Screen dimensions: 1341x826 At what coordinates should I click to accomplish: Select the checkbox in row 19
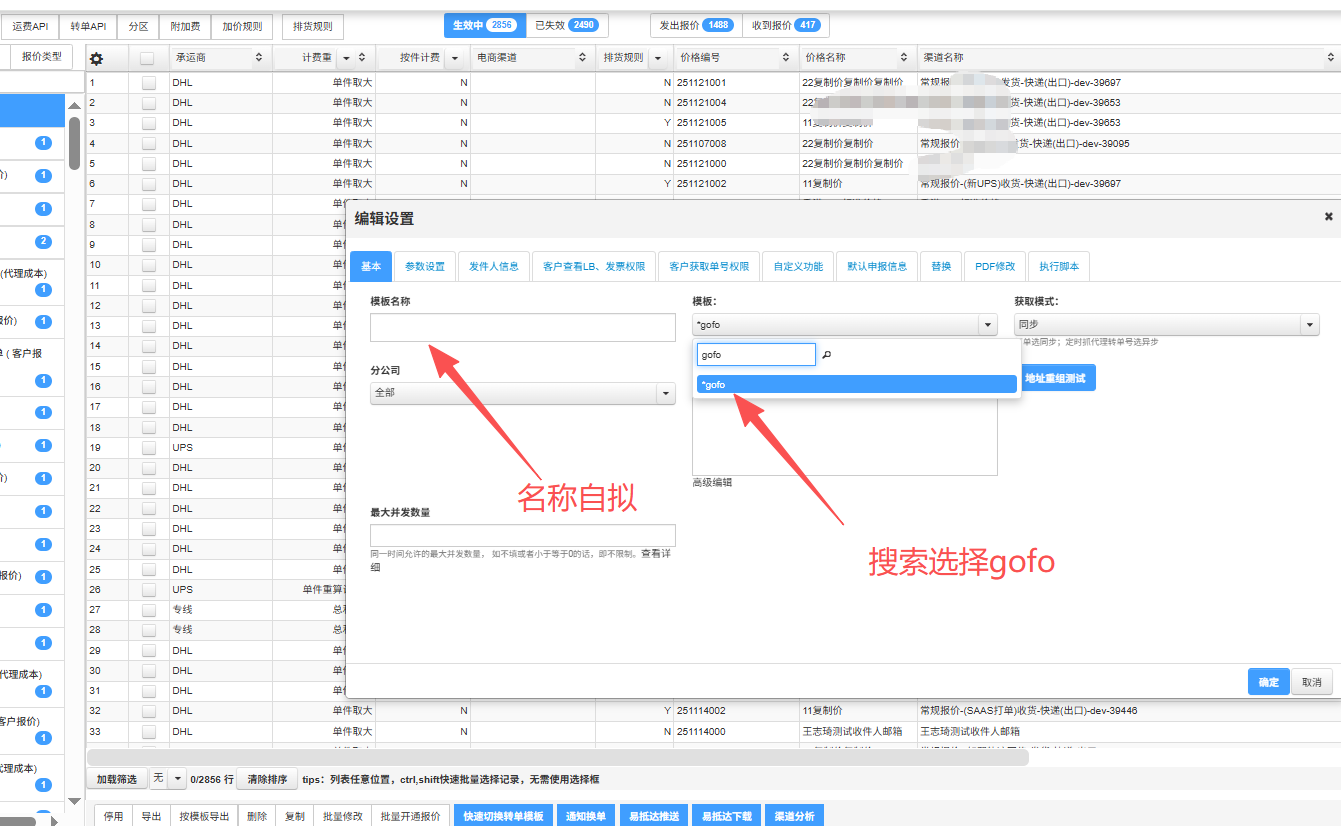tap(148, 448)
